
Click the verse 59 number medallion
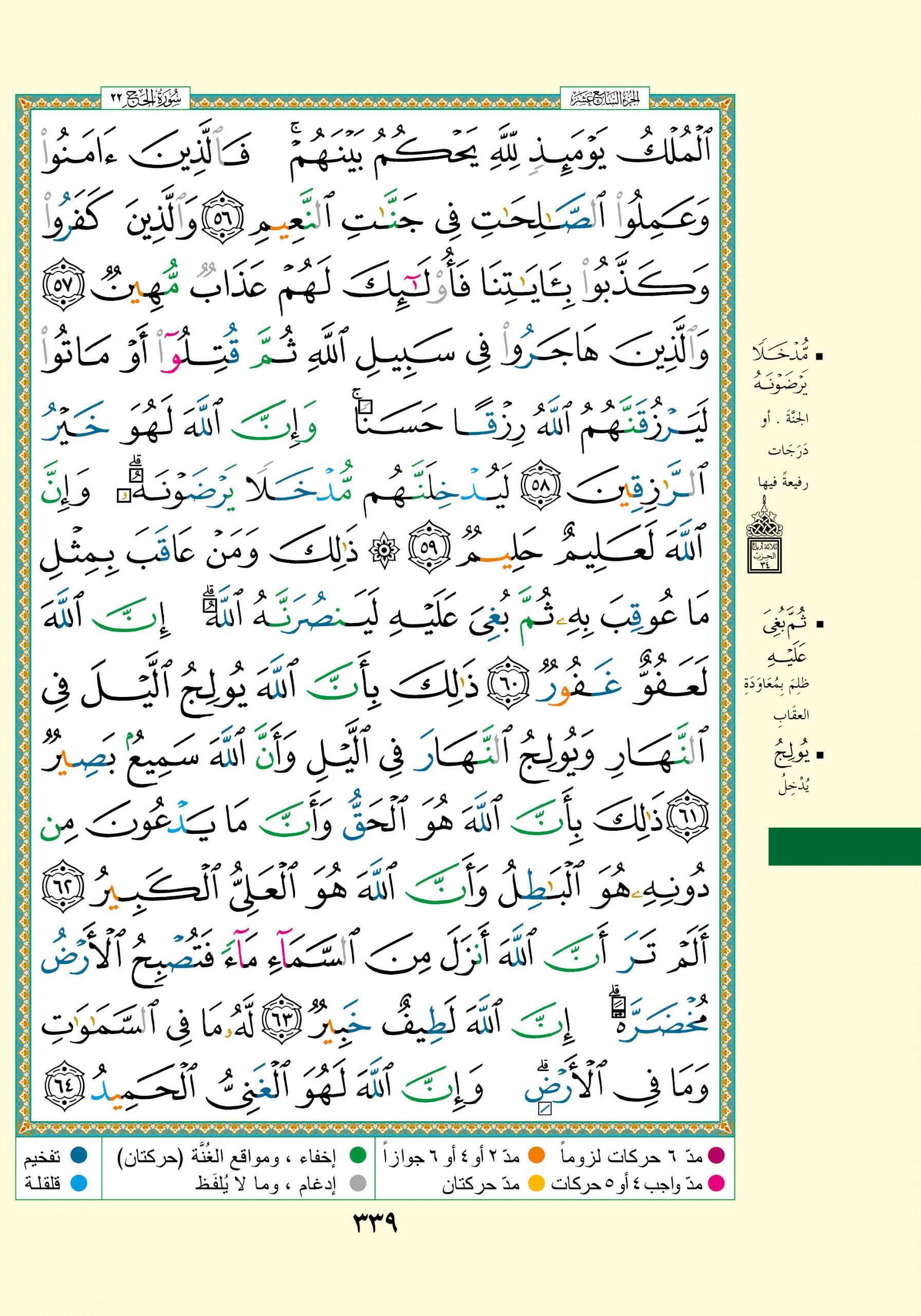429,547
